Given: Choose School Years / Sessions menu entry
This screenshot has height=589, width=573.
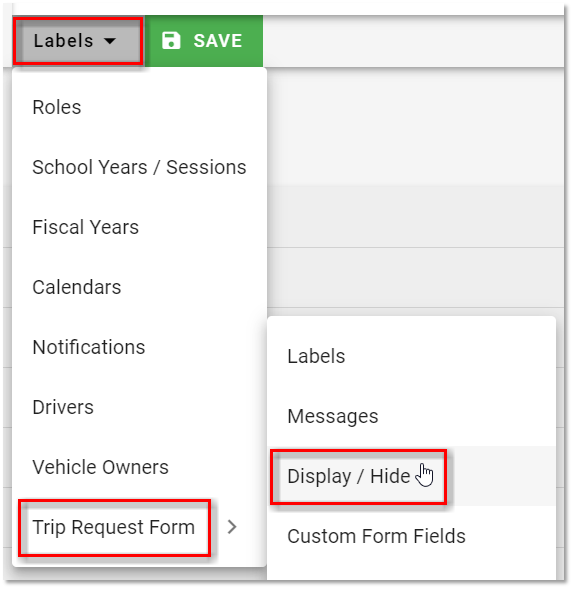Looking at the screenshot, I should pos(139,167).
